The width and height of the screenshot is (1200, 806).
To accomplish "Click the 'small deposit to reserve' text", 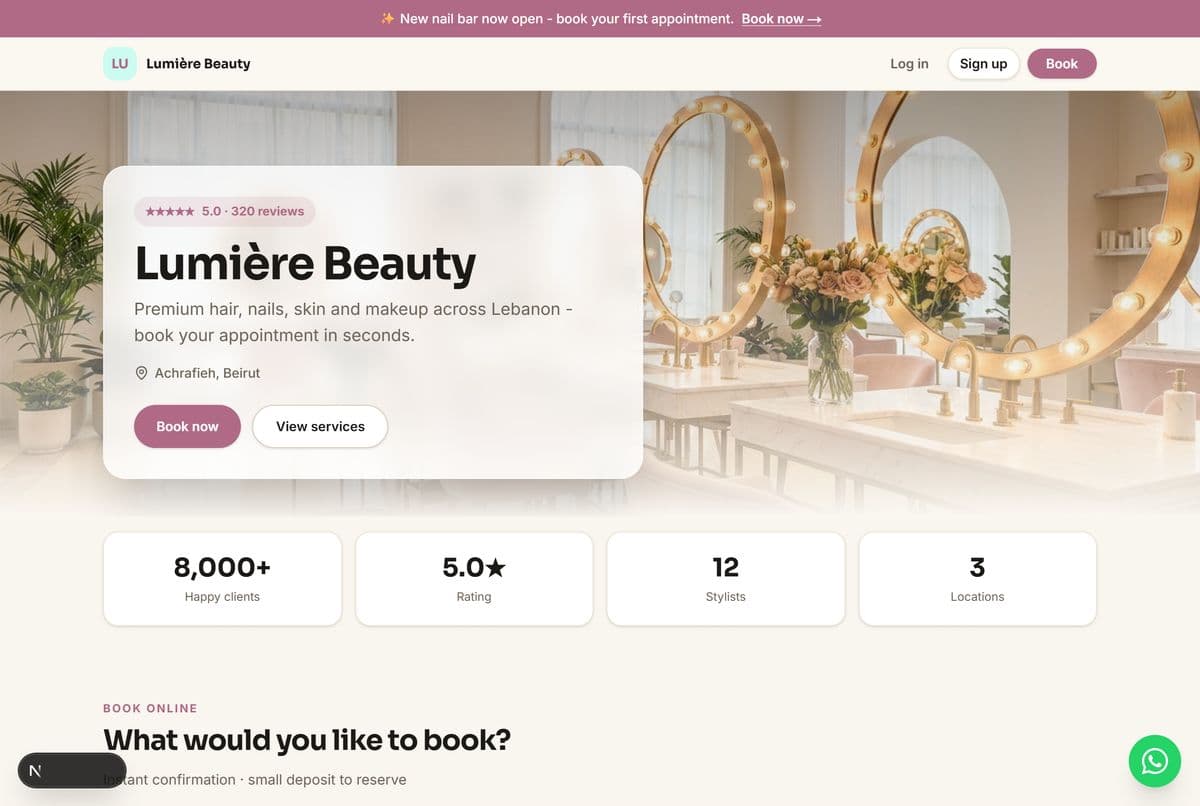I will (327, 779).
